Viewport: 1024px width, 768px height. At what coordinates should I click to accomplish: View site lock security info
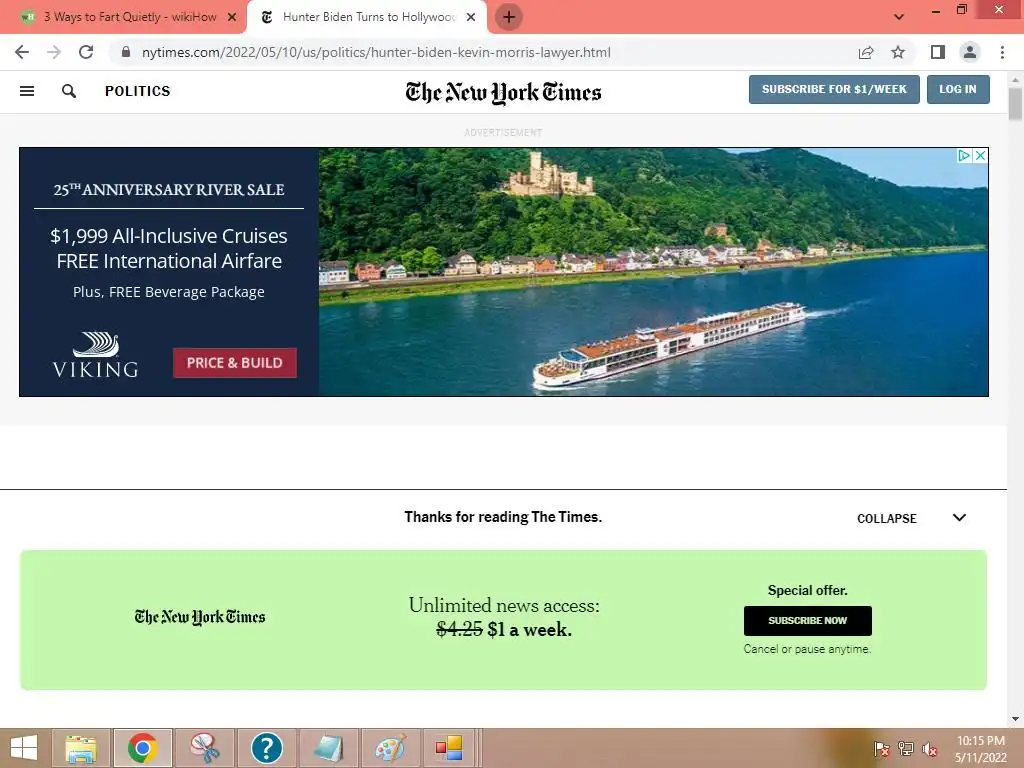coord(126,52)
